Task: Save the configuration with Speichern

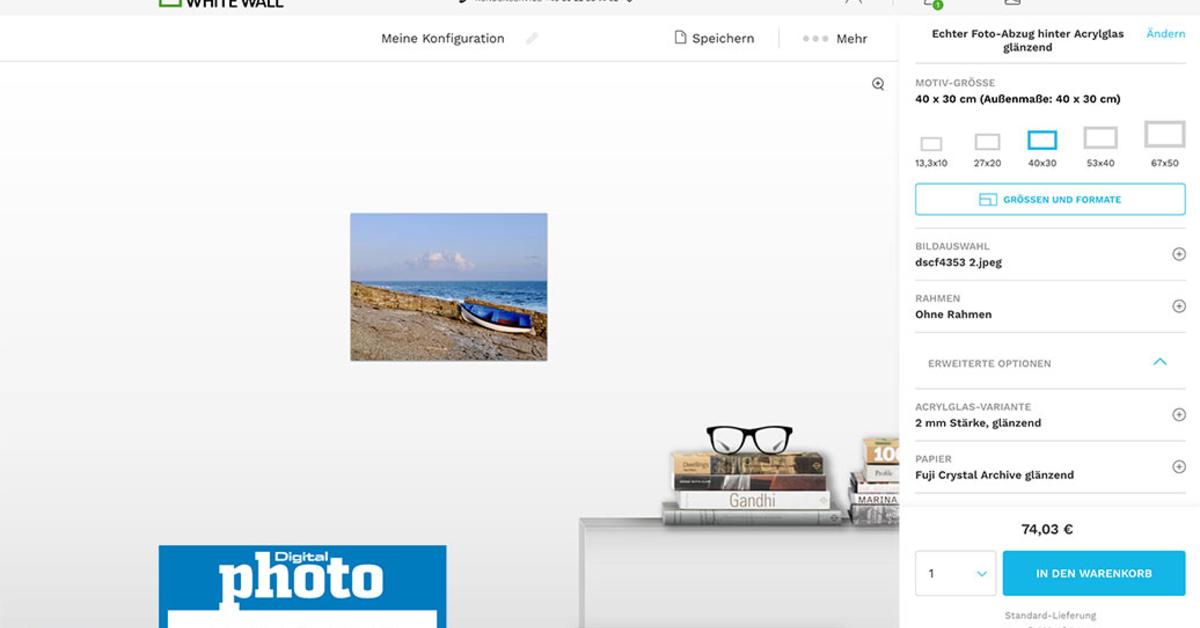Action: [713, 38]
